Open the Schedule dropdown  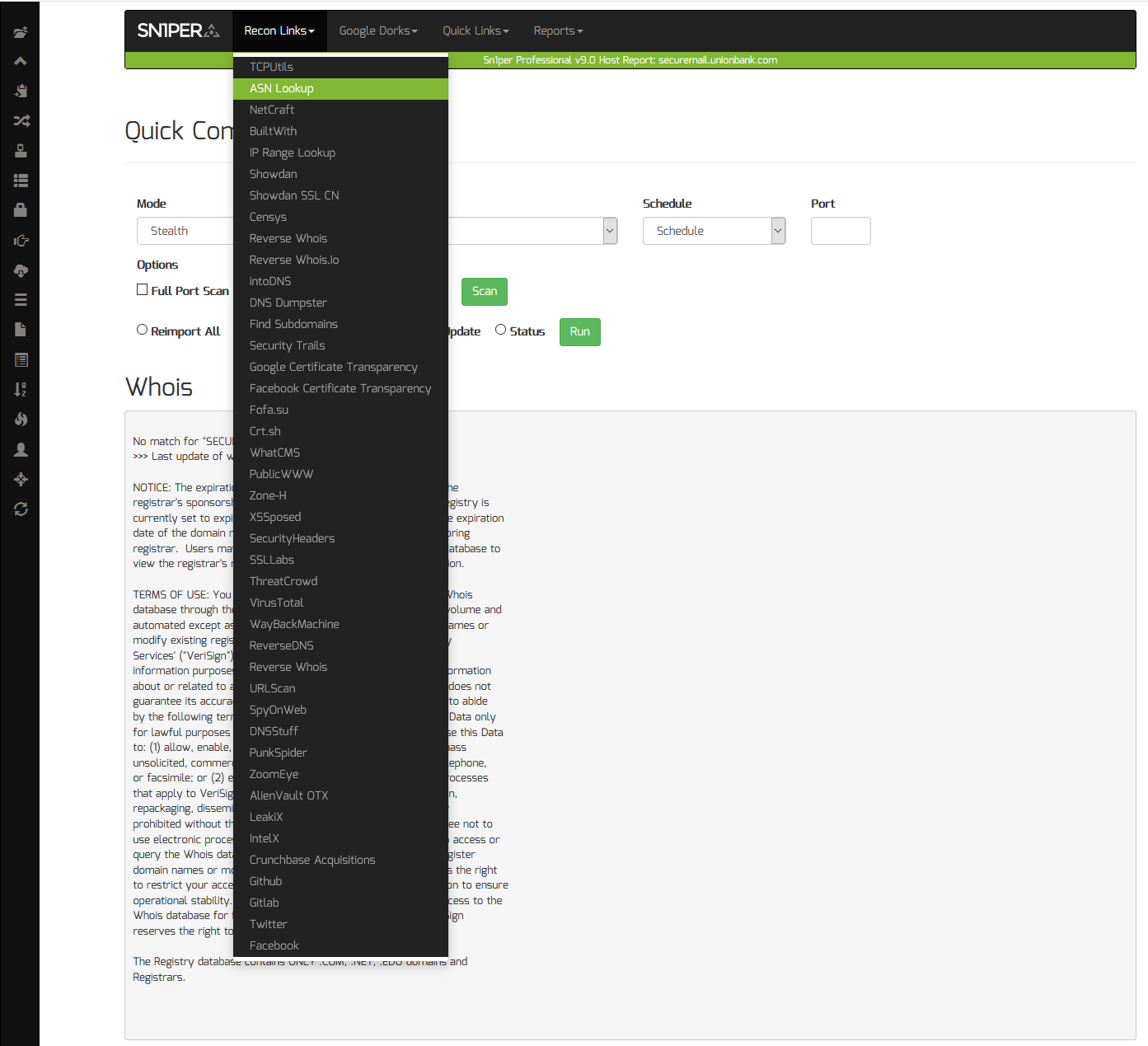714,231
